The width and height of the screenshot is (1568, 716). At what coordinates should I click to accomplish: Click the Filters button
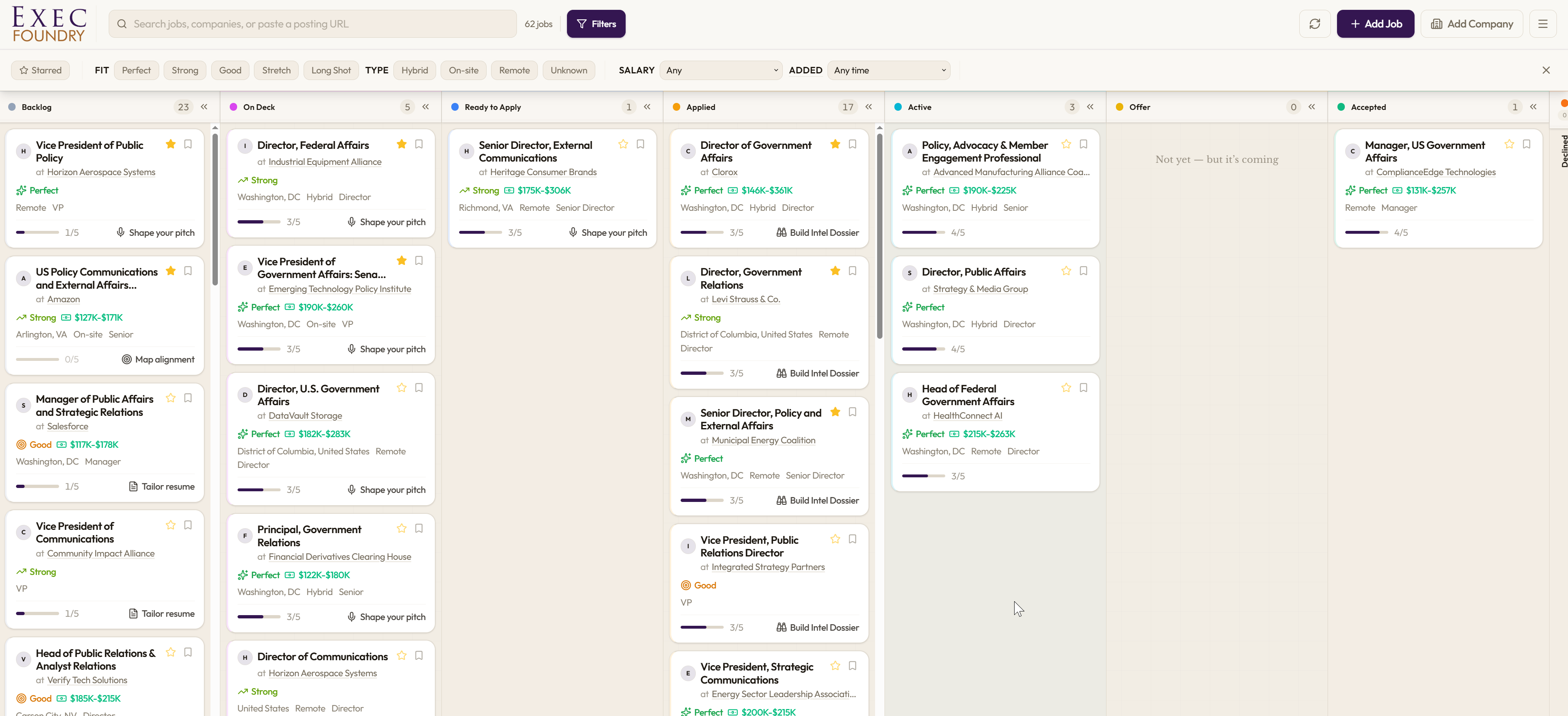(596, 24)
